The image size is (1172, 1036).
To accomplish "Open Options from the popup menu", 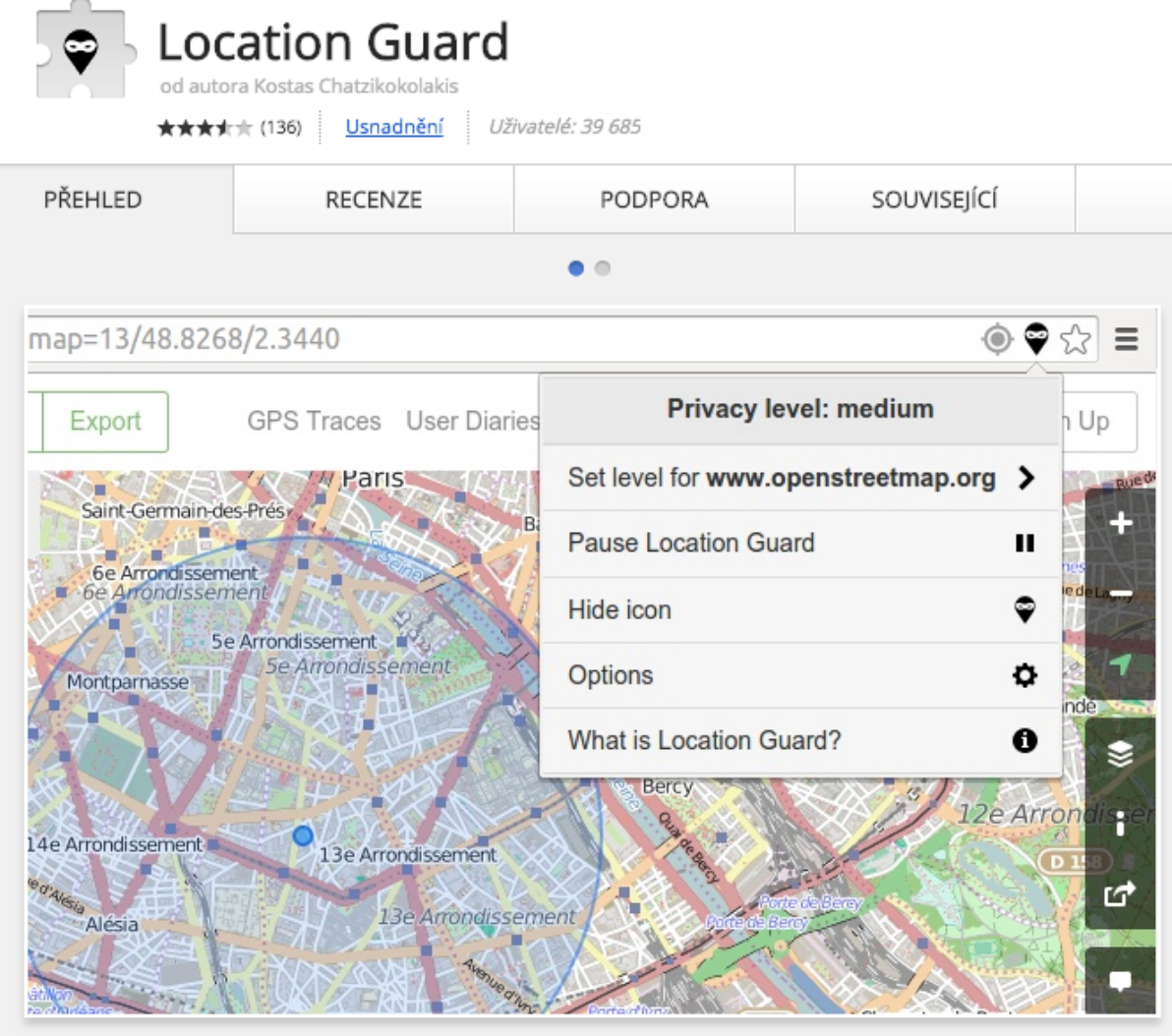I will coord(800,675).
